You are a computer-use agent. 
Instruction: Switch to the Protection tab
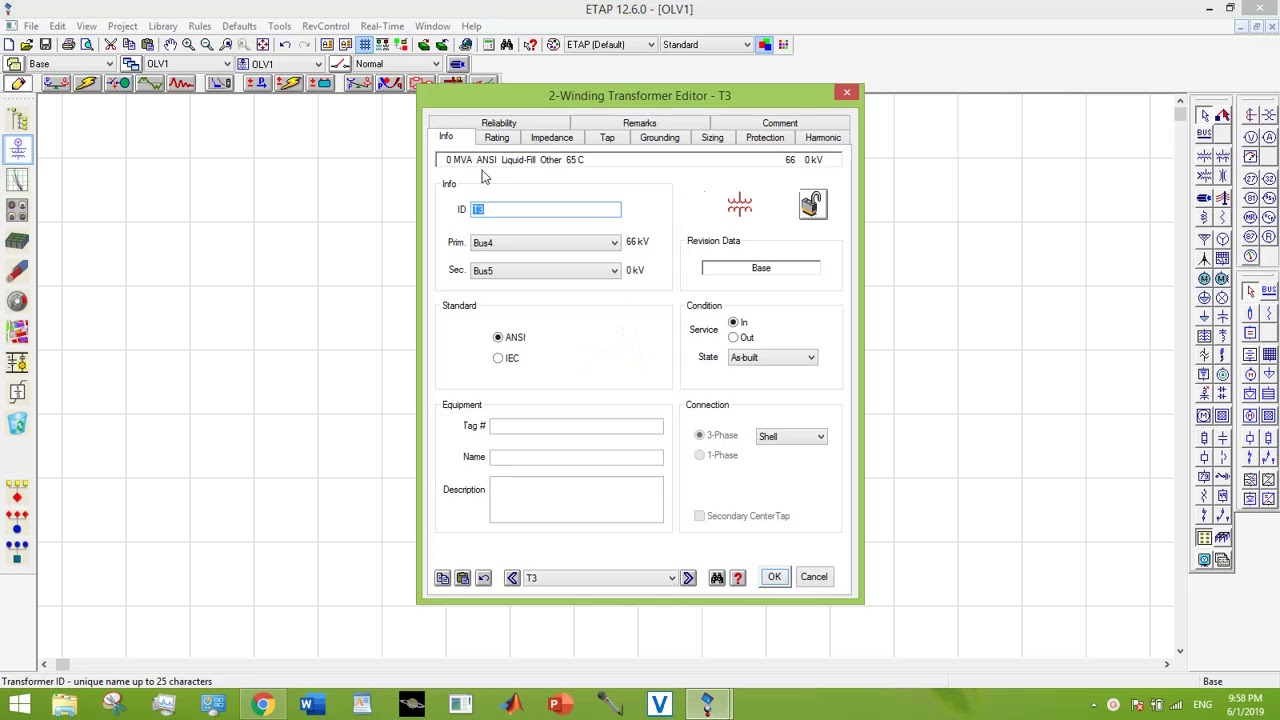pyautogui.click(x=765, y=138)
